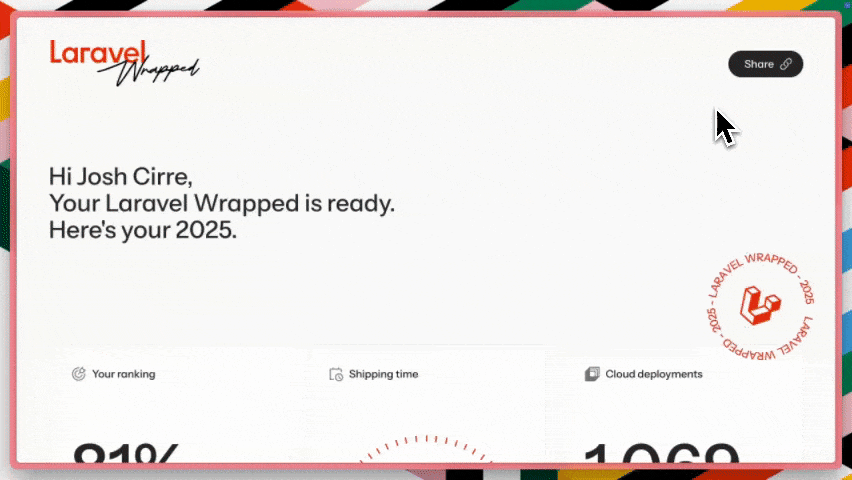The height and width of the screenshot is (480, 852).
Task: Click the red "Laravel" wordmark text
Action: 98,52
